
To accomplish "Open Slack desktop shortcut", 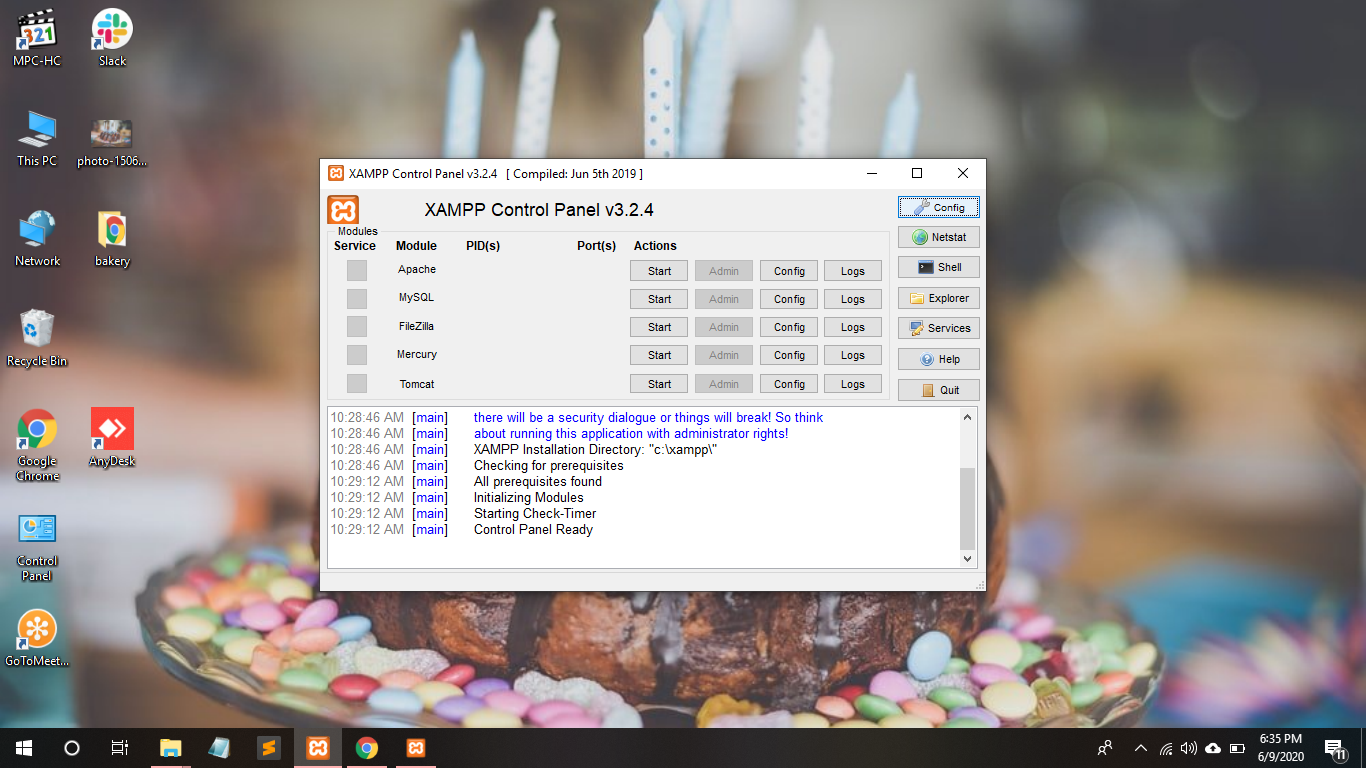I will coord(112,38).
